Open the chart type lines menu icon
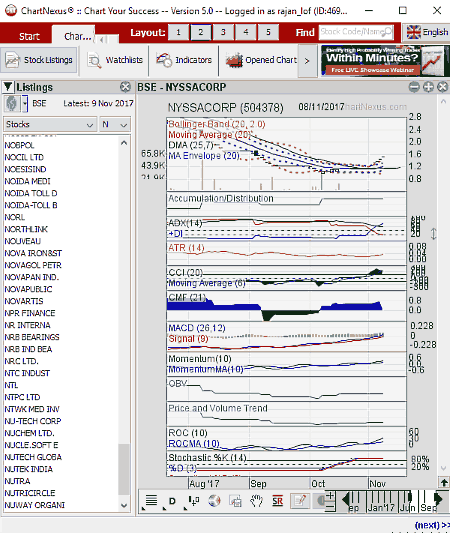The width and height of the screenshot is (450, 533). tap(151, 500)
